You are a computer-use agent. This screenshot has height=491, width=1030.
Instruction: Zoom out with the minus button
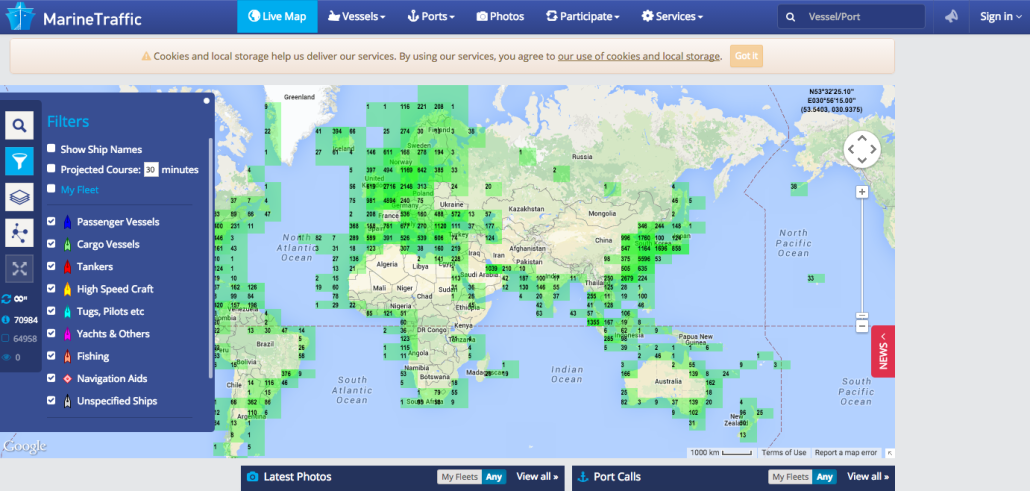[x=862, y=327]
